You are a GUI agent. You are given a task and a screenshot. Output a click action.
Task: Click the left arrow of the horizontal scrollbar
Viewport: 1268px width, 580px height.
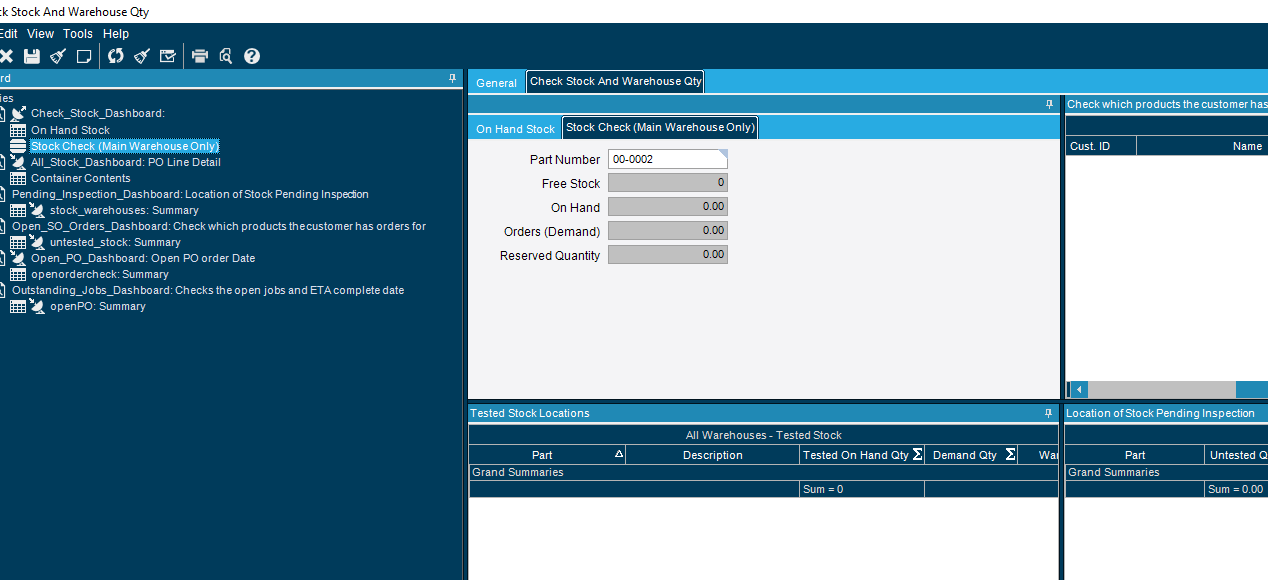click(x=1078, y=389)
